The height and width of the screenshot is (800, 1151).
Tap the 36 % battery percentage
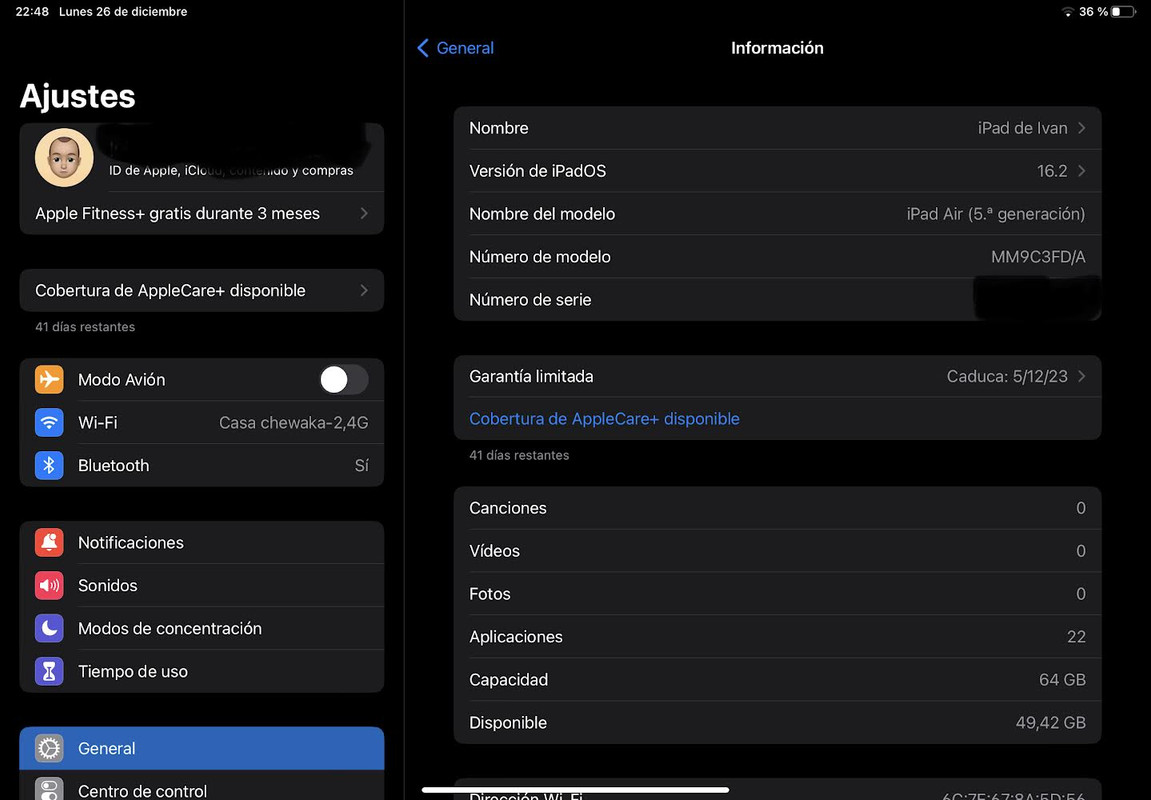pos(1093,12)
